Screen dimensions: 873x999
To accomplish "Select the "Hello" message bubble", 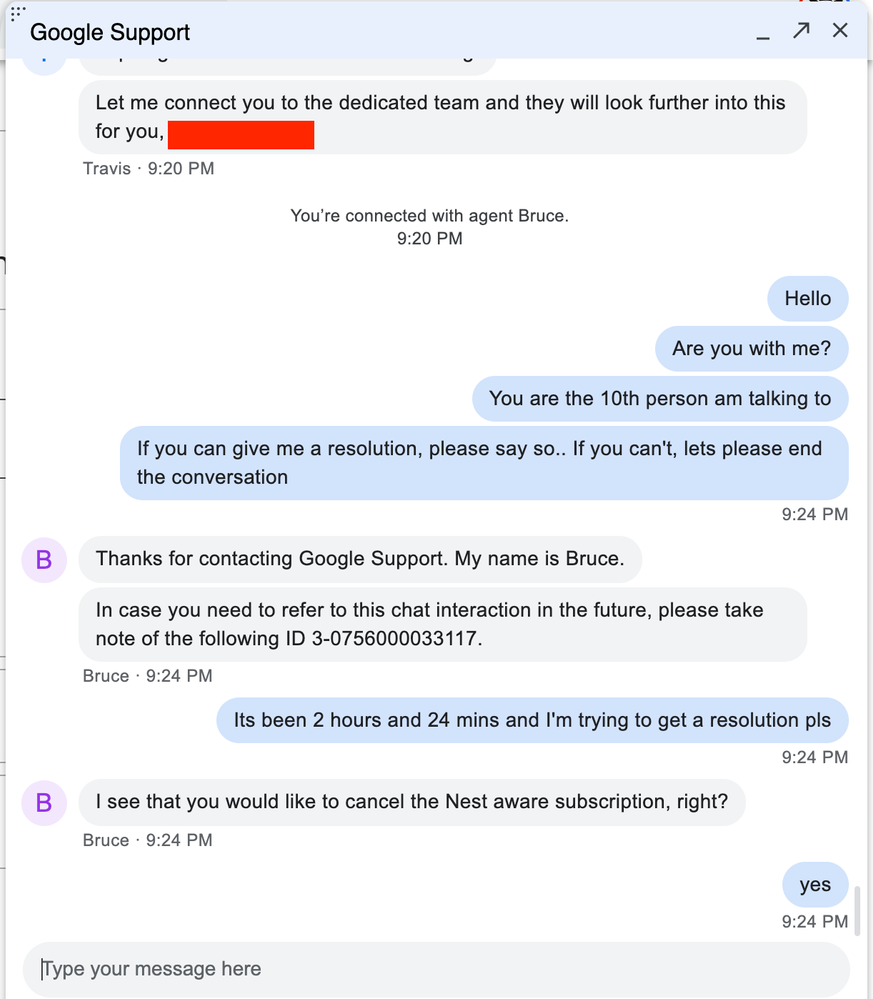I will pyautogui.click(x=807, y=299).
